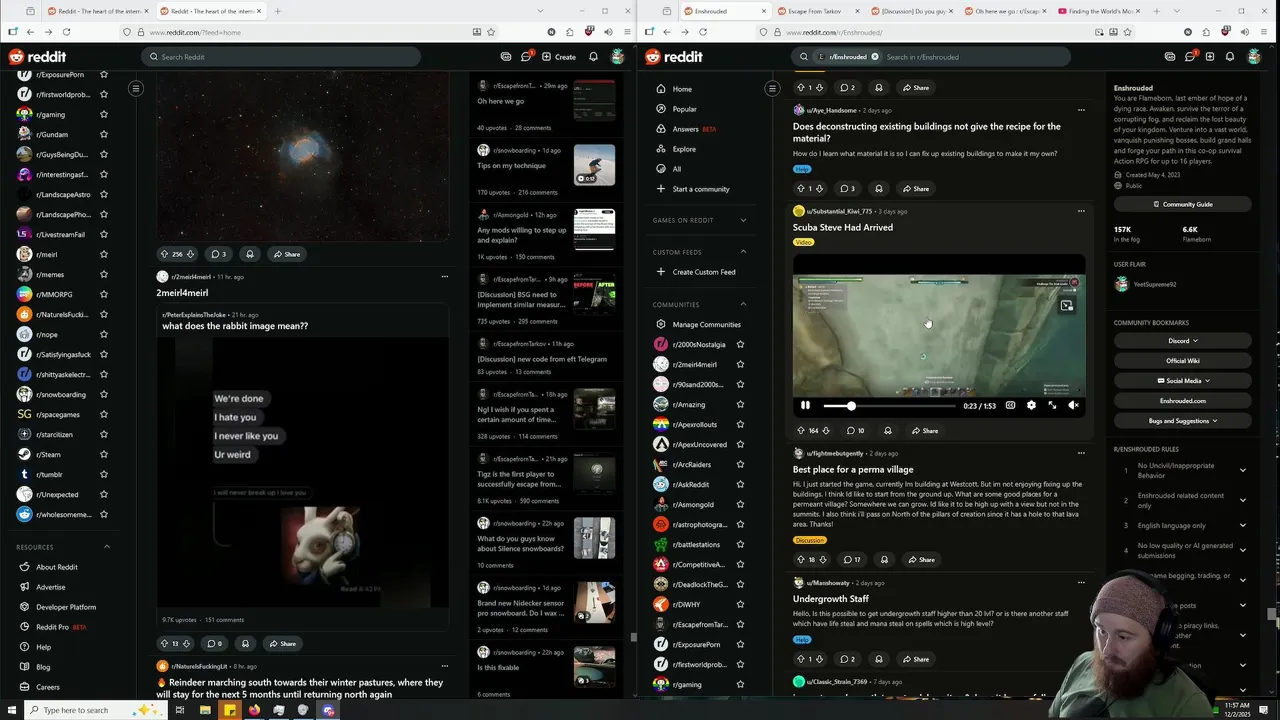Open the chat icon in the r/Enshrouded window
Viewport: 1280px width, 720px height.
click(1190, 57)
